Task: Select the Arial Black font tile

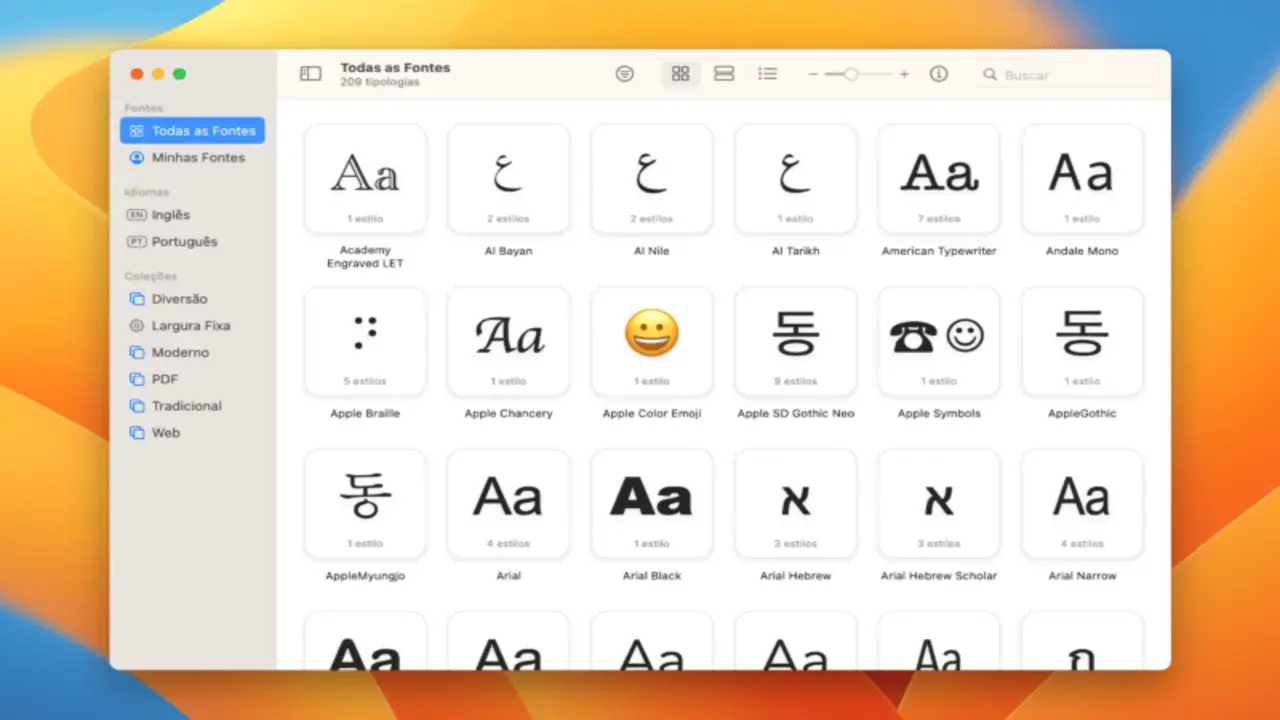Action: point(652,504)
